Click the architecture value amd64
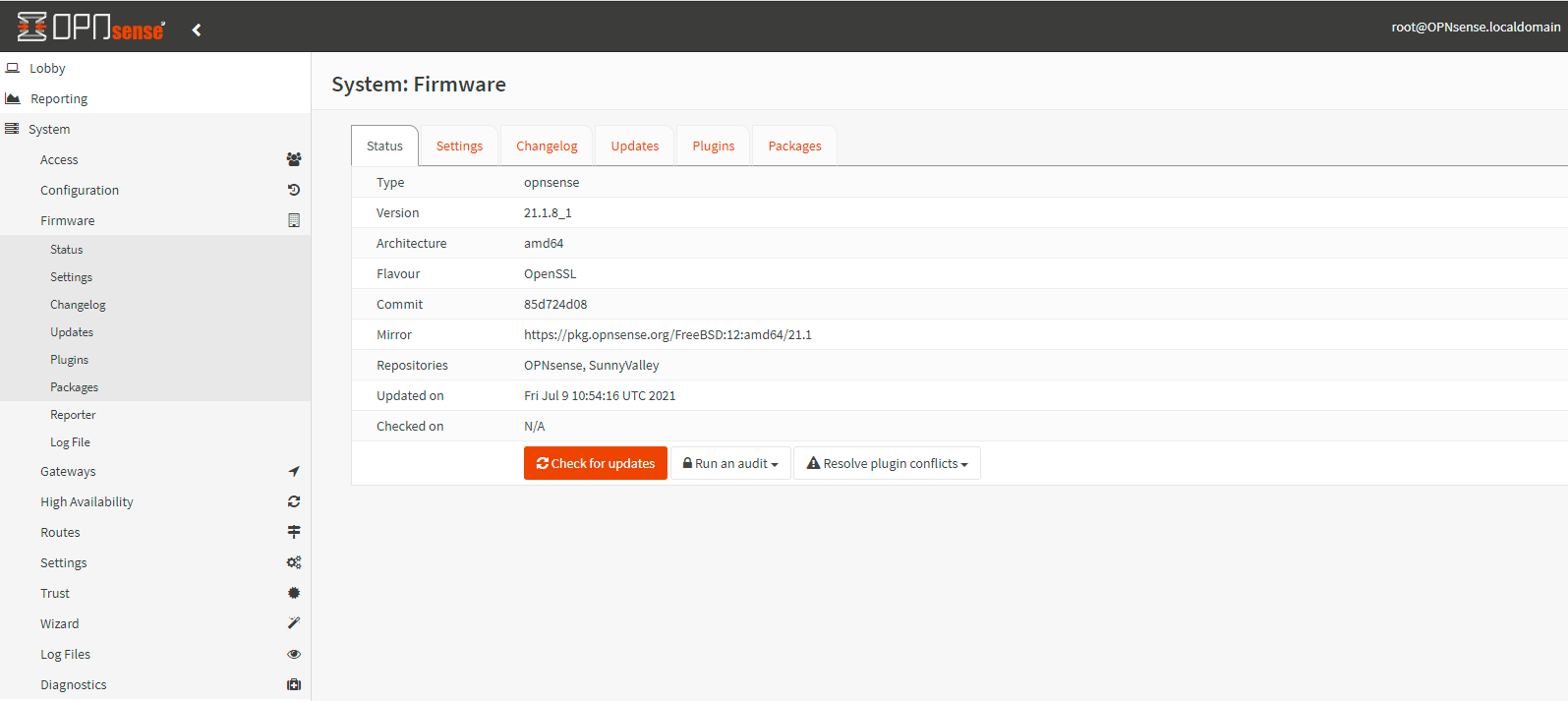 [x=544, y=243]
